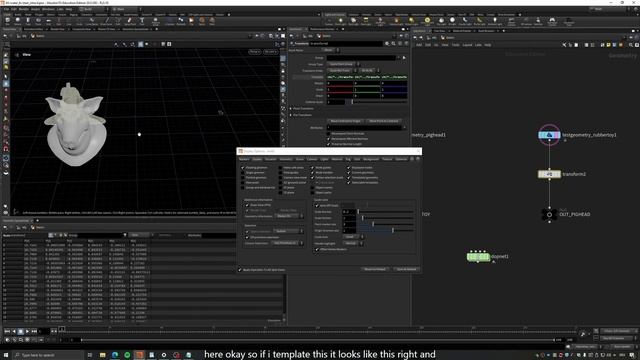Add a Camera from the lights shelf
The height and width of the screenshot is (360, 640).
329,21
